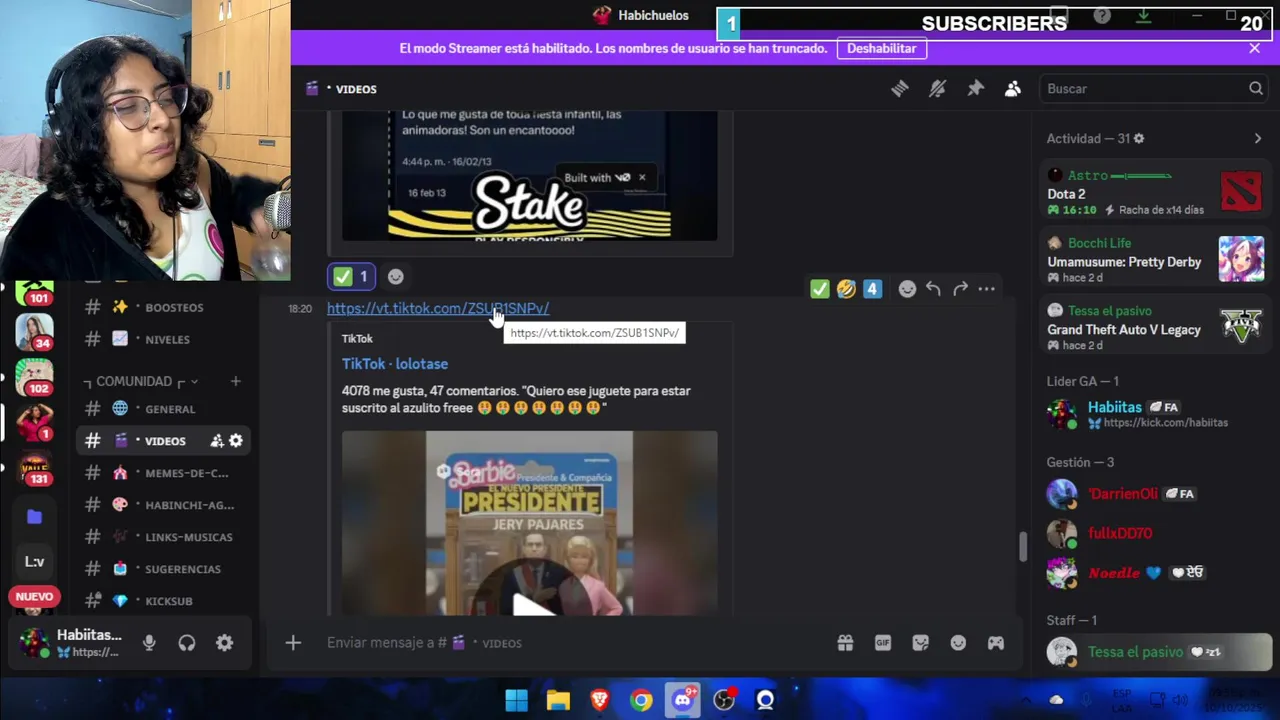Click the number 4 quick reaction

click(x=872, y=289)
